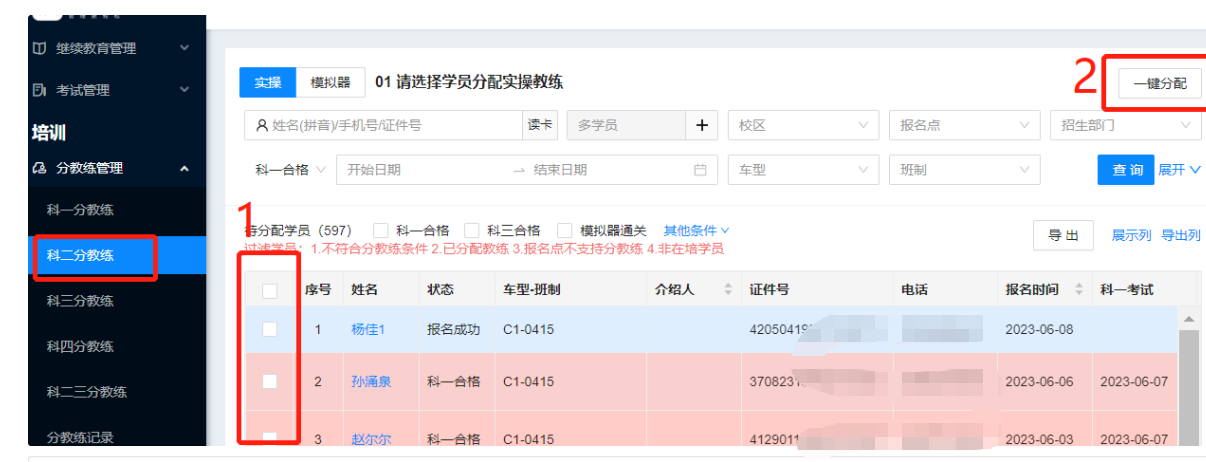This screenshot has height=462, width=1206.
Task: Tick the select-all checkbox in table header
Action: (x=269, y=291)
